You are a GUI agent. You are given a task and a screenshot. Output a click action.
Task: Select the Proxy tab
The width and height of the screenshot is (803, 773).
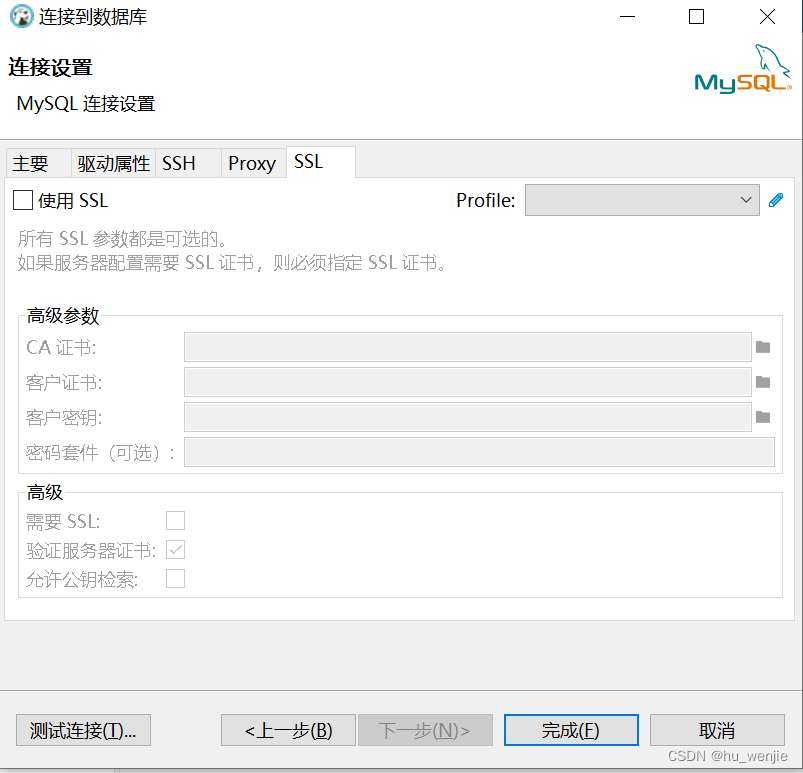click(x=251, y=162)
